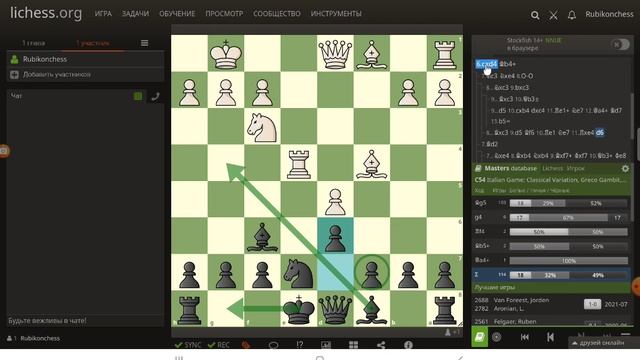The height and width of the screenshot is (360, 640).
Task: Step back one move
Action: coord(550,337)
